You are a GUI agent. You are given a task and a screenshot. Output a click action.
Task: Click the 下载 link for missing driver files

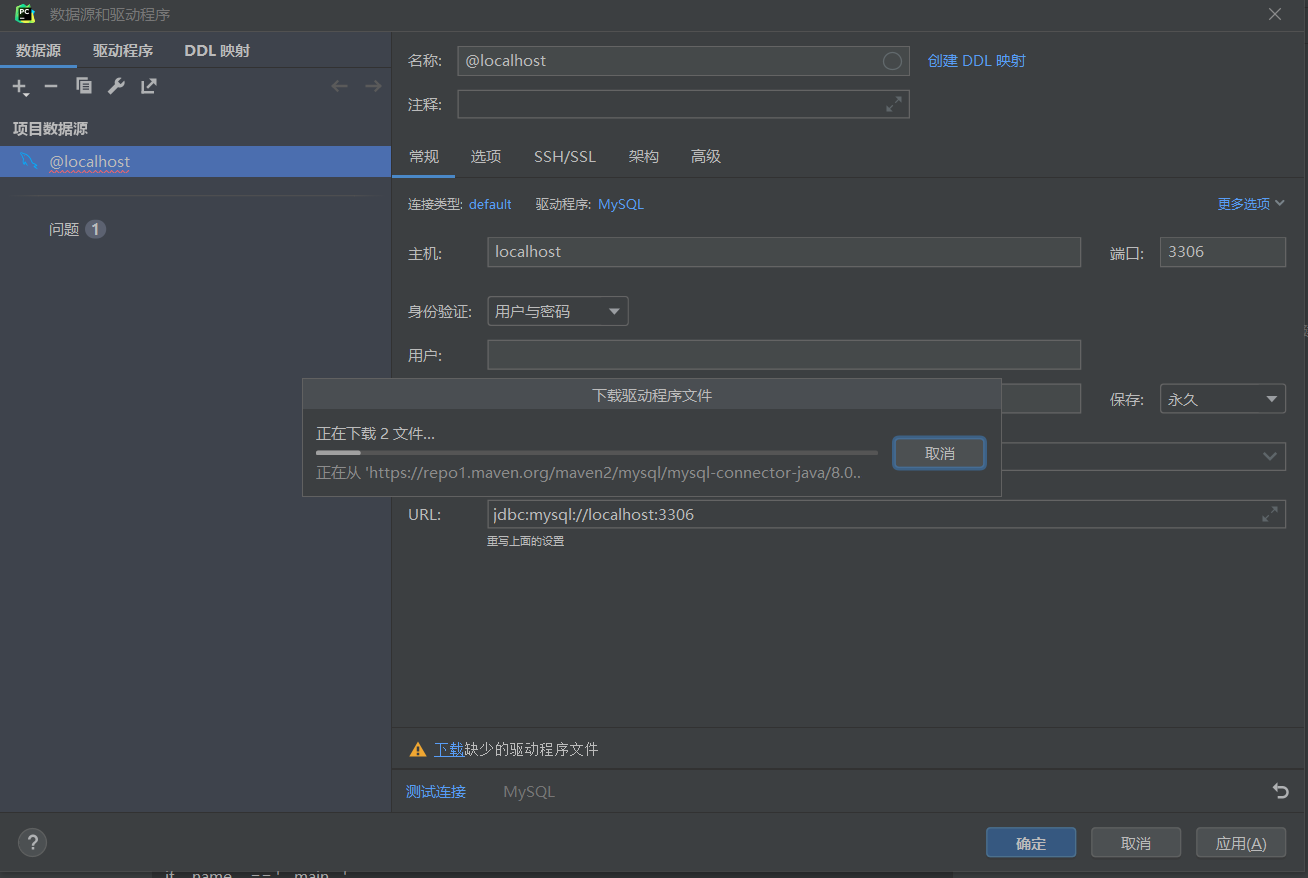[449, 749]
